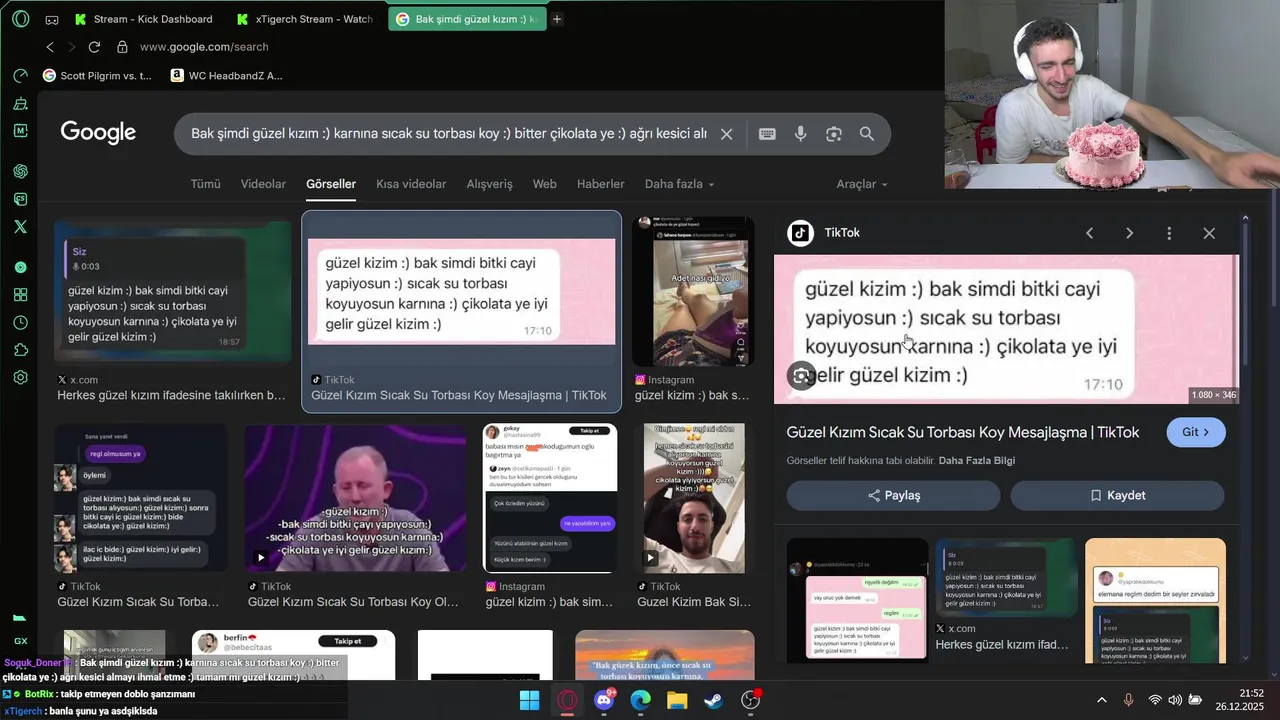The width and height of the screenshot is (1280, 720).
Task: Switch to the Videolar tab
Action: [263, 184]
